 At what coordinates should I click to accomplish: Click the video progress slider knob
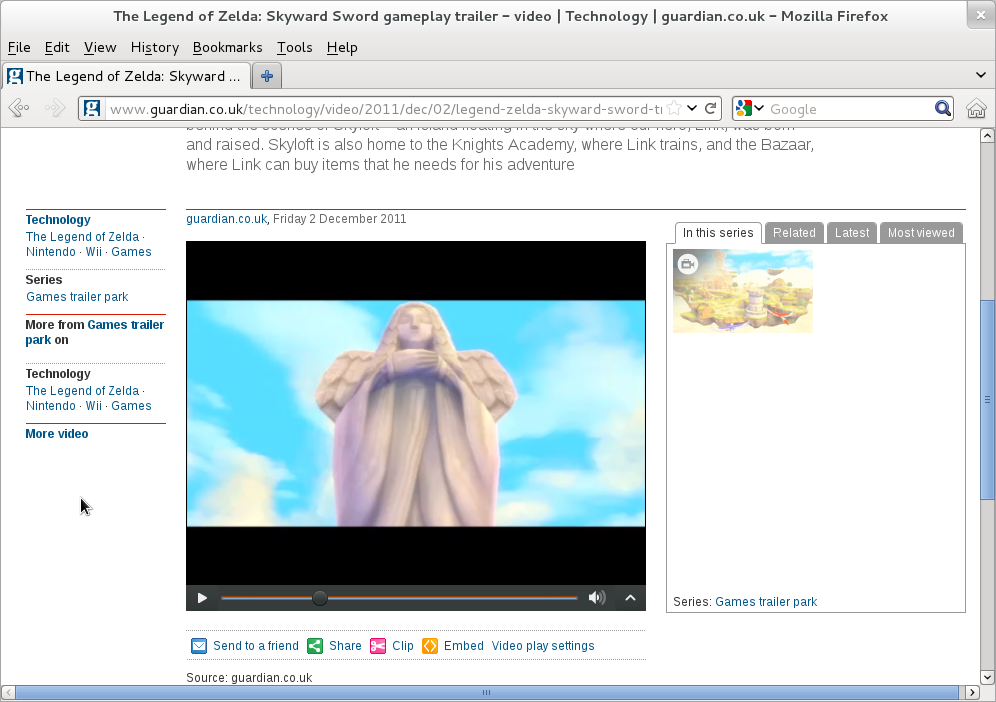pos(320,598)
